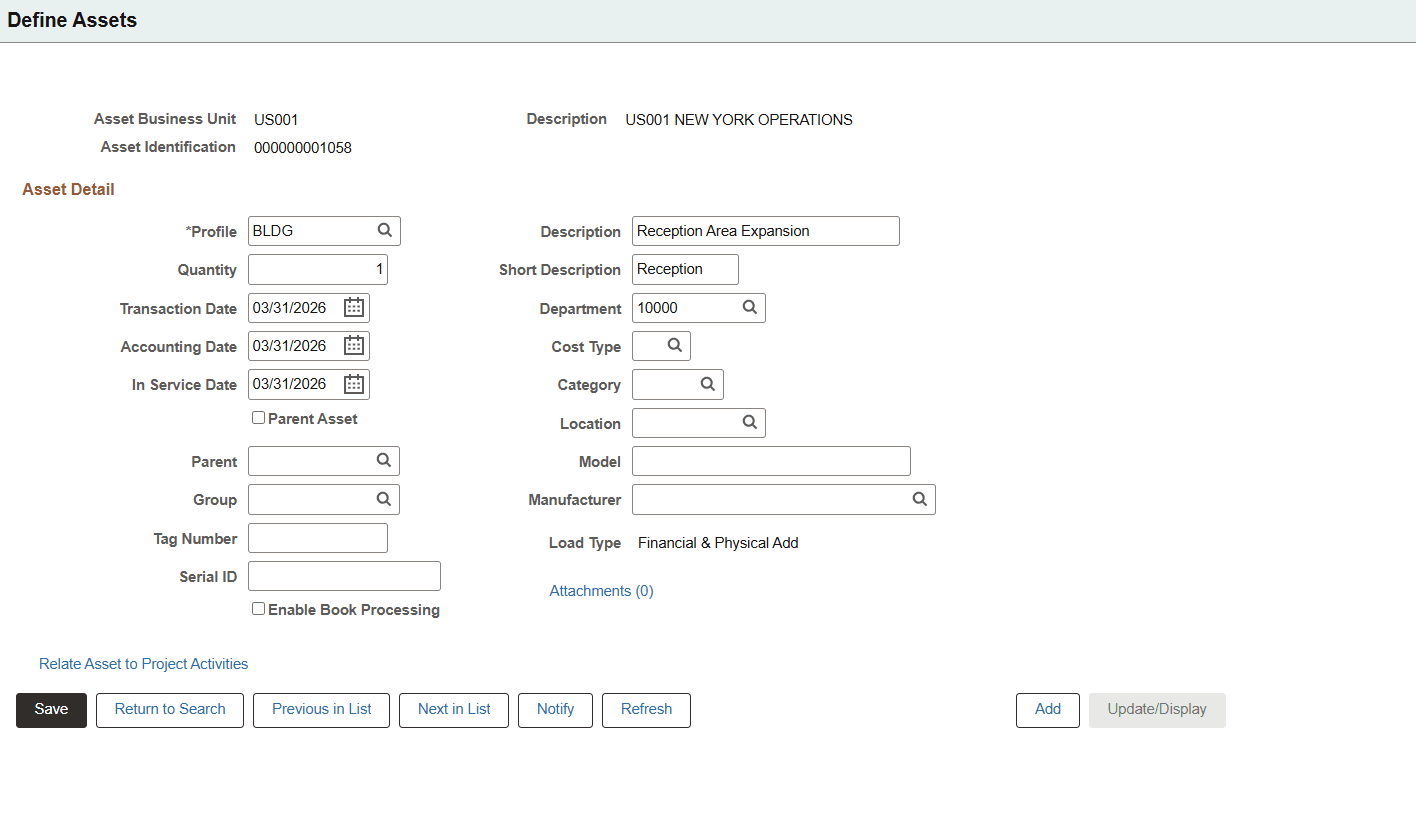This screenshot has width=1416, height=827.
Task: Open the Transaction Date calendar picker
Action: pos(353,307)
